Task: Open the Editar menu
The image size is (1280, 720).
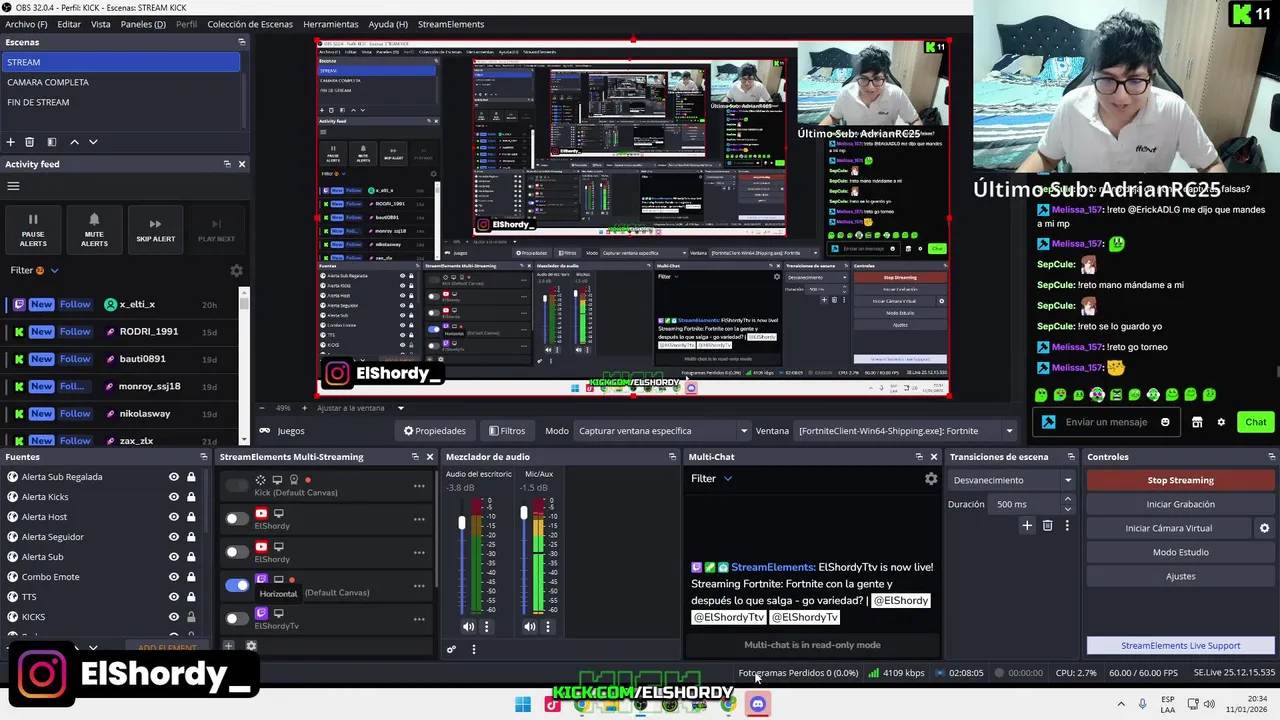Action: click(69, 24)
